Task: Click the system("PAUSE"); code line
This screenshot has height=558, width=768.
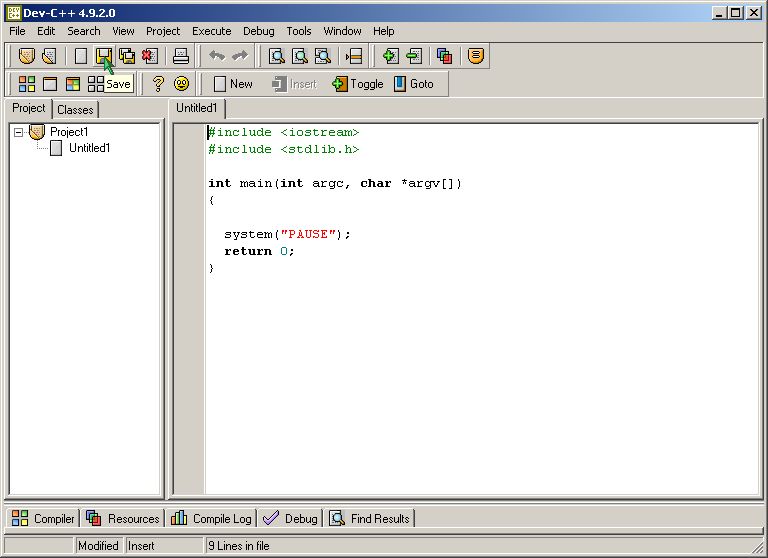Action: [288, 234]
